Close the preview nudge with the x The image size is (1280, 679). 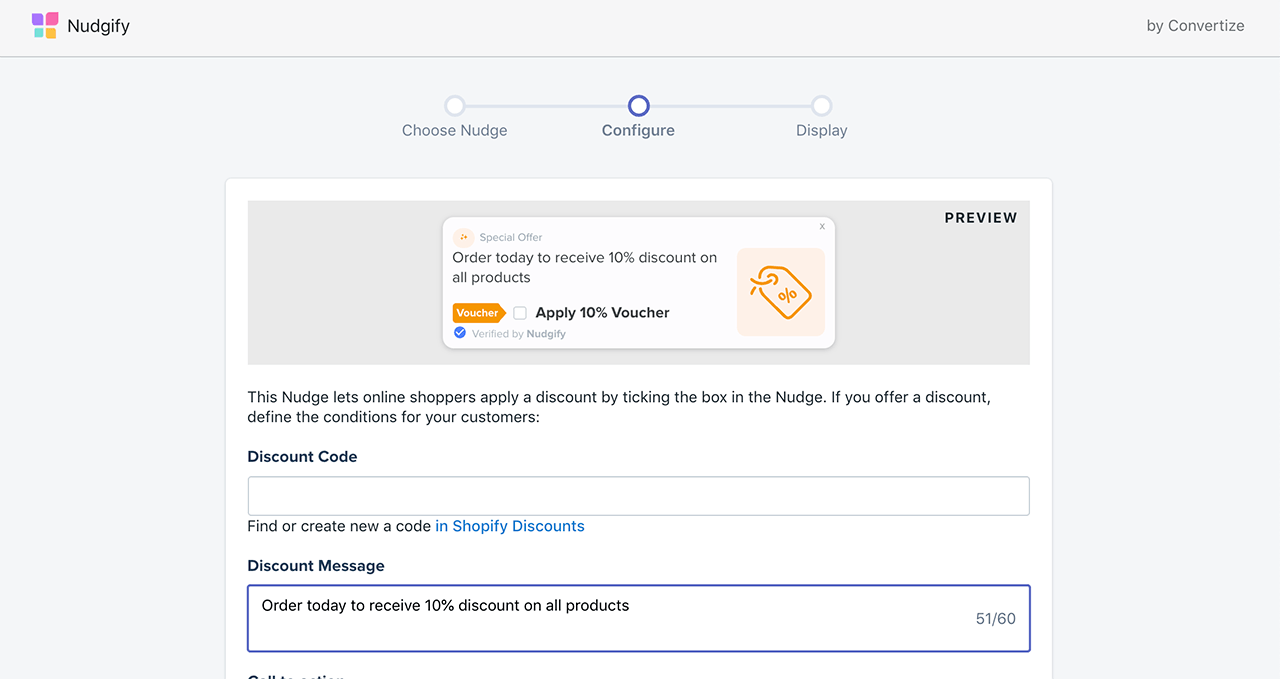click(822, 227)
